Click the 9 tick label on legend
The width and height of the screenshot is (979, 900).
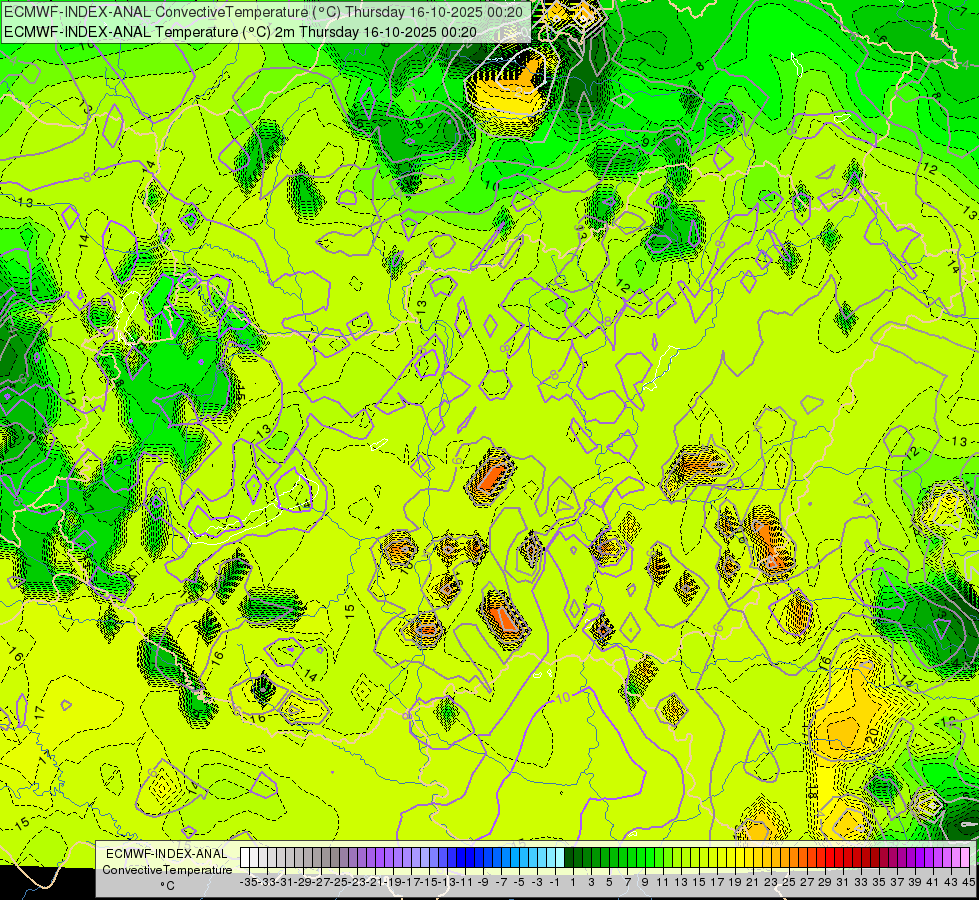pos(645,882)
